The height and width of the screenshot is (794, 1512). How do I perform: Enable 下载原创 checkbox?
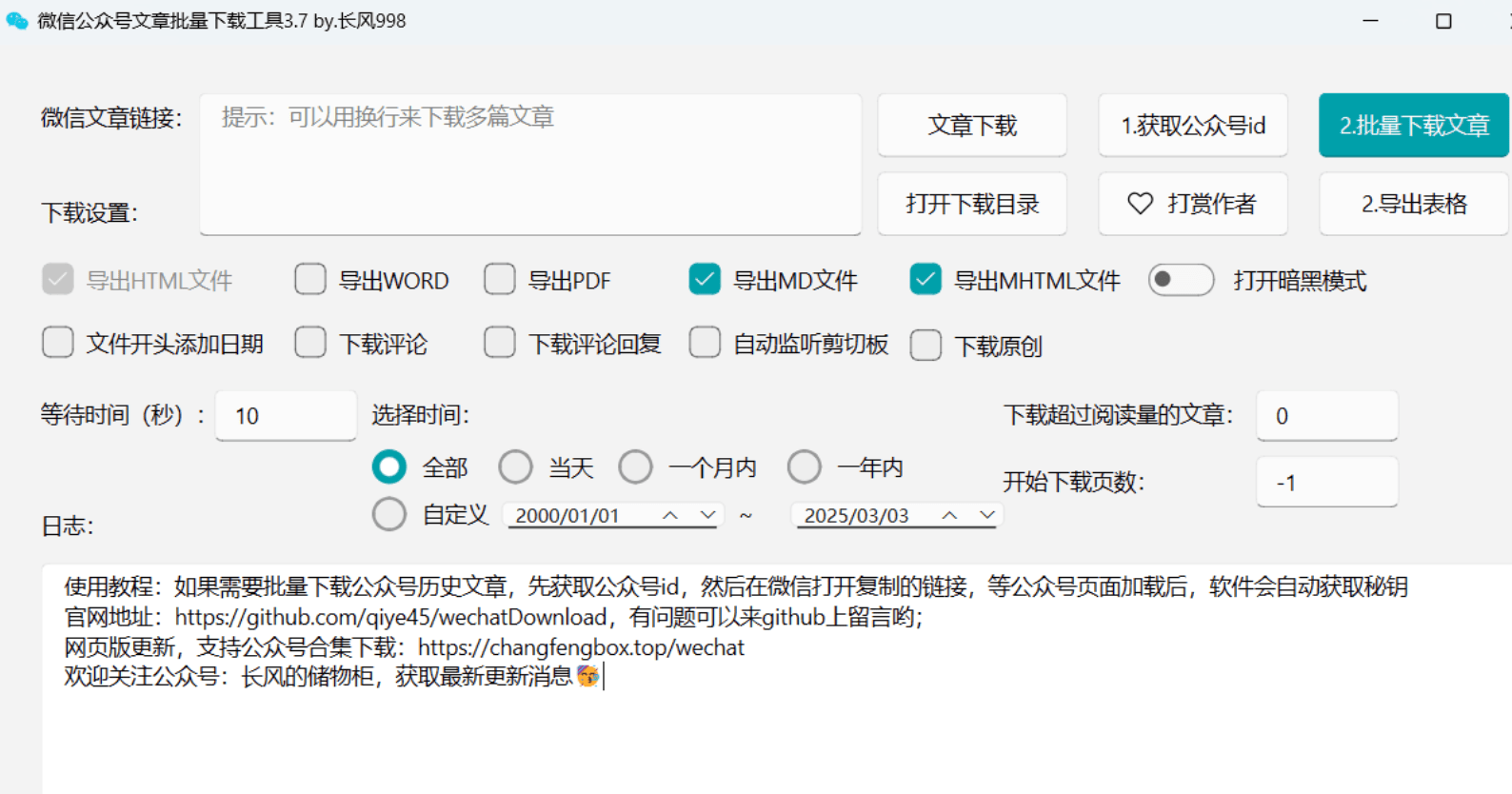click(925, 345)
